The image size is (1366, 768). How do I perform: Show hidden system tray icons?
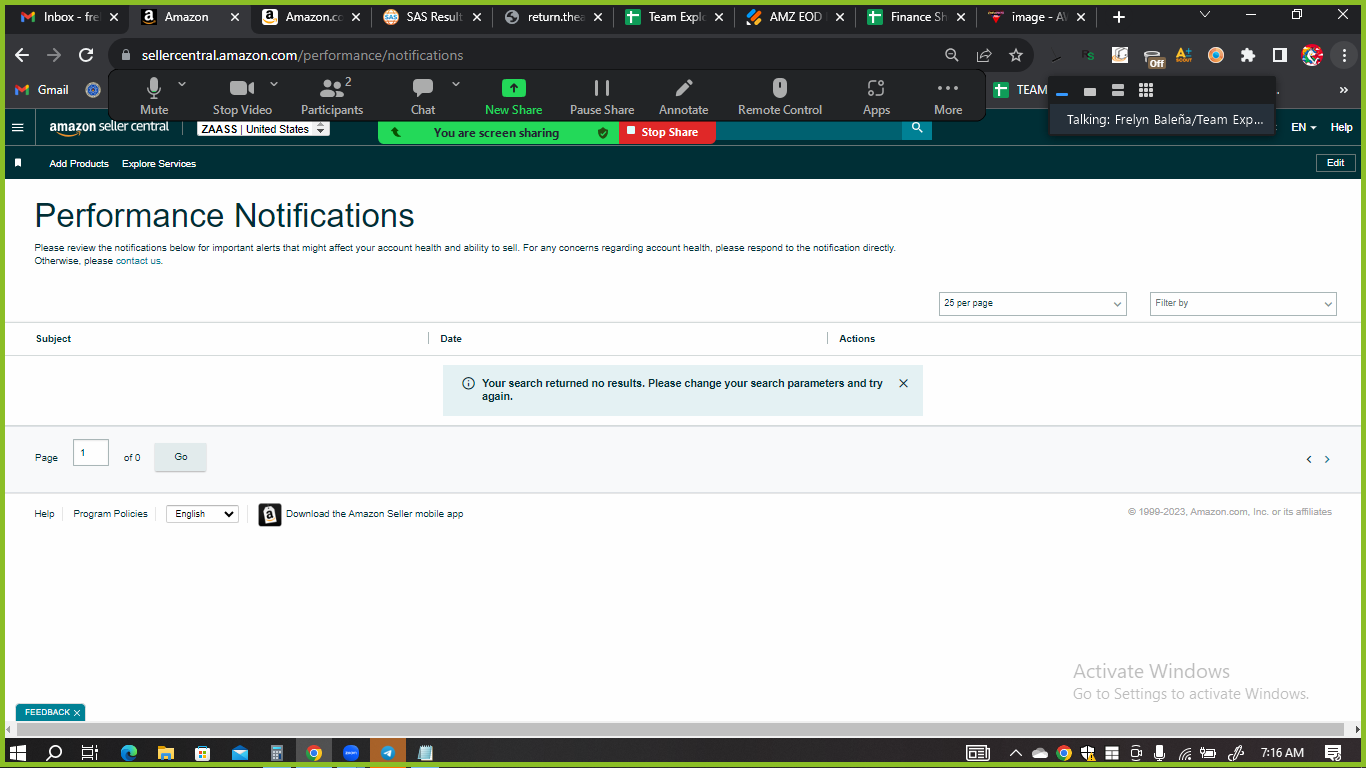point(1016,753)
